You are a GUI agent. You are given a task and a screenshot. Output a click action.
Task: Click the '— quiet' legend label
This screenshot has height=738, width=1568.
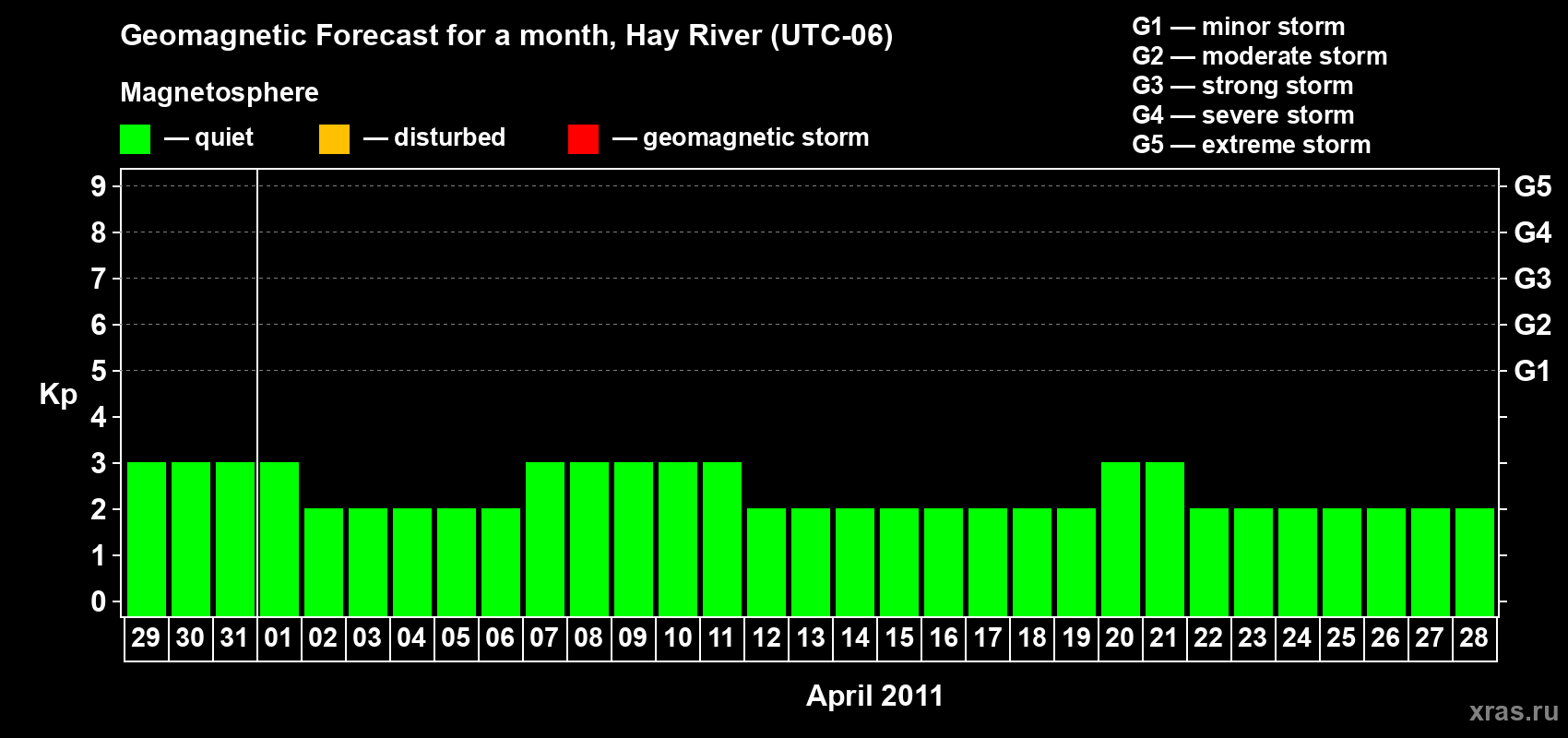208,138
